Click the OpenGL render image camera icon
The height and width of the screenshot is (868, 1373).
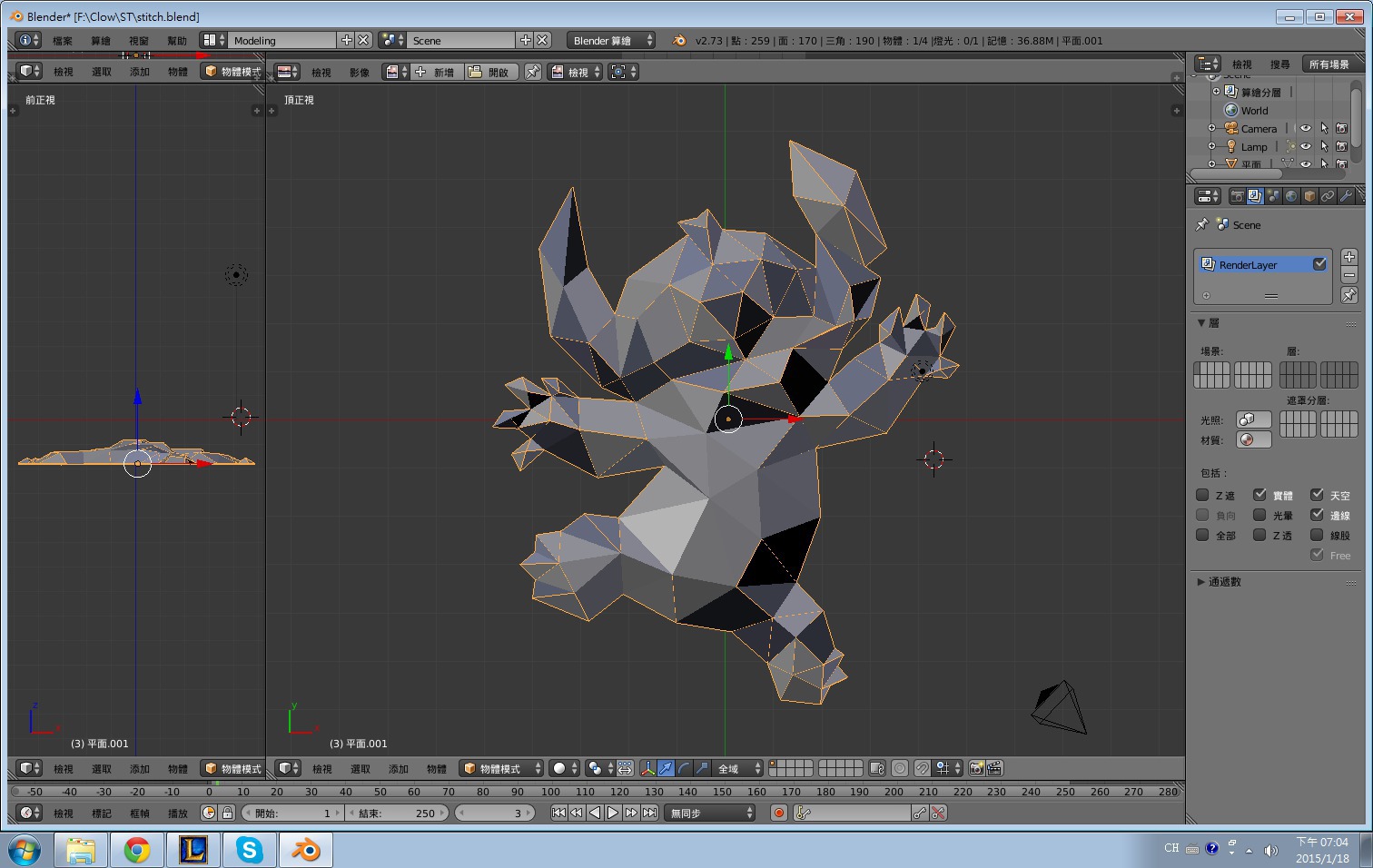pos(976,768)
